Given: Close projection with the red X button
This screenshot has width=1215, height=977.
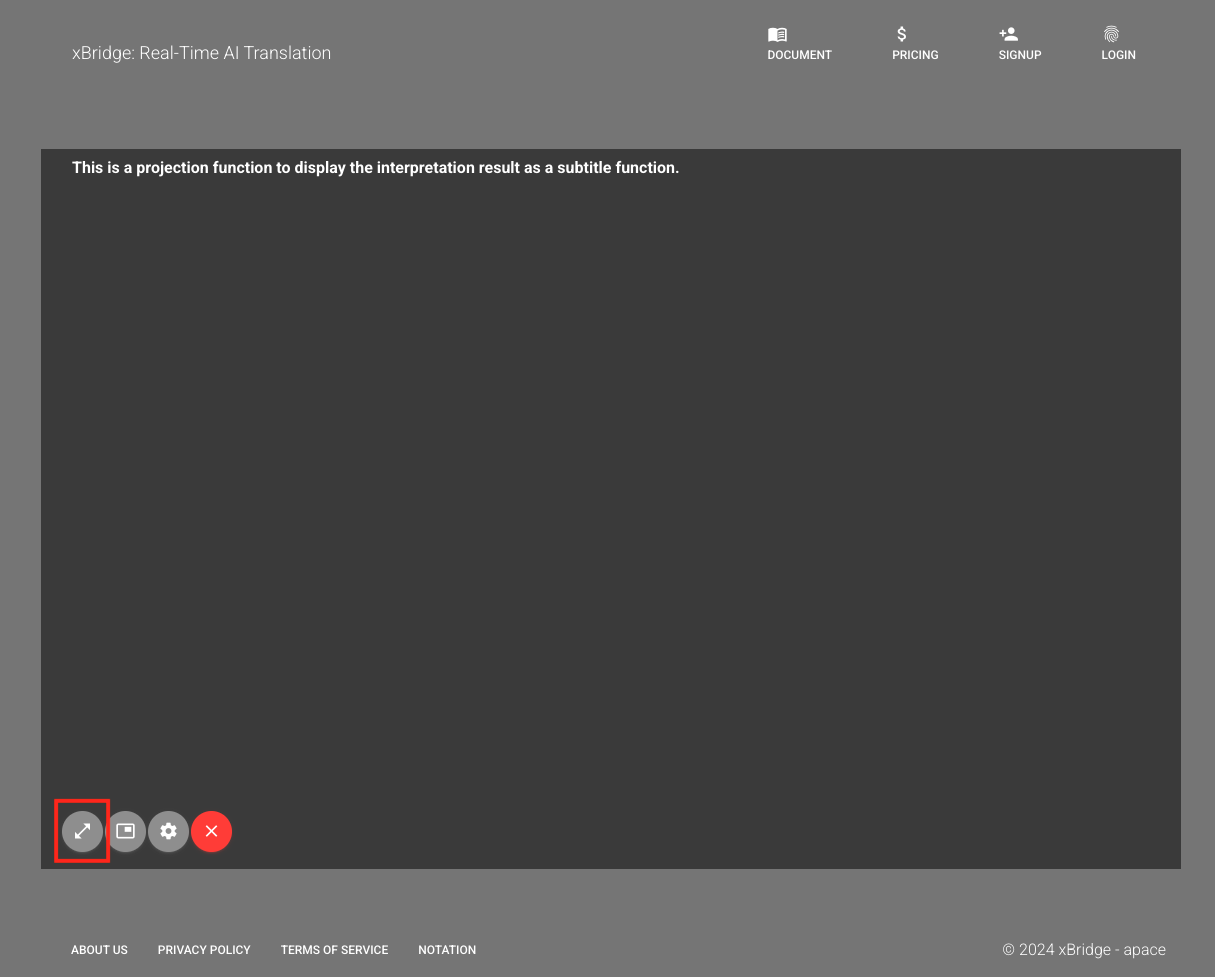Looking at the screenshot, I should click(x=211, y=831).
